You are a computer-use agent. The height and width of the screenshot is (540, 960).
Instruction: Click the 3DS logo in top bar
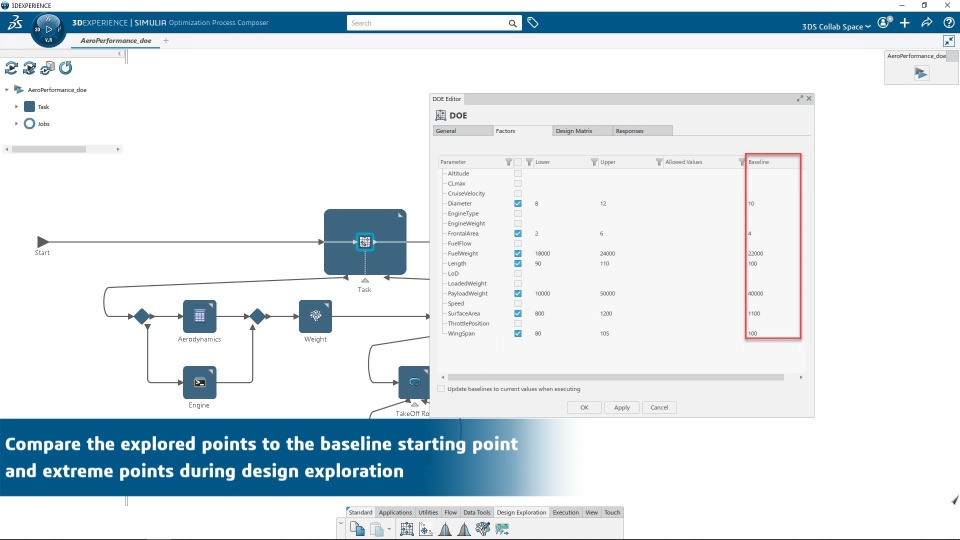[x=15, y=23]
